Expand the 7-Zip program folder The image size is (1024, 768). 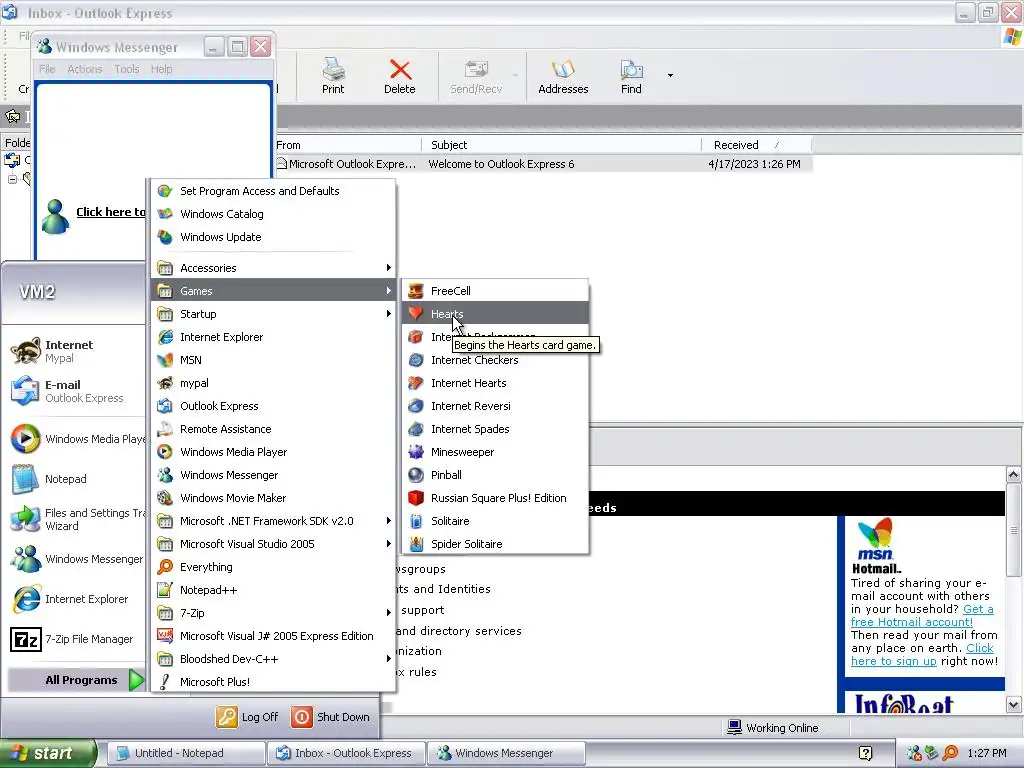pyautogui.click(x=273, y=613)
